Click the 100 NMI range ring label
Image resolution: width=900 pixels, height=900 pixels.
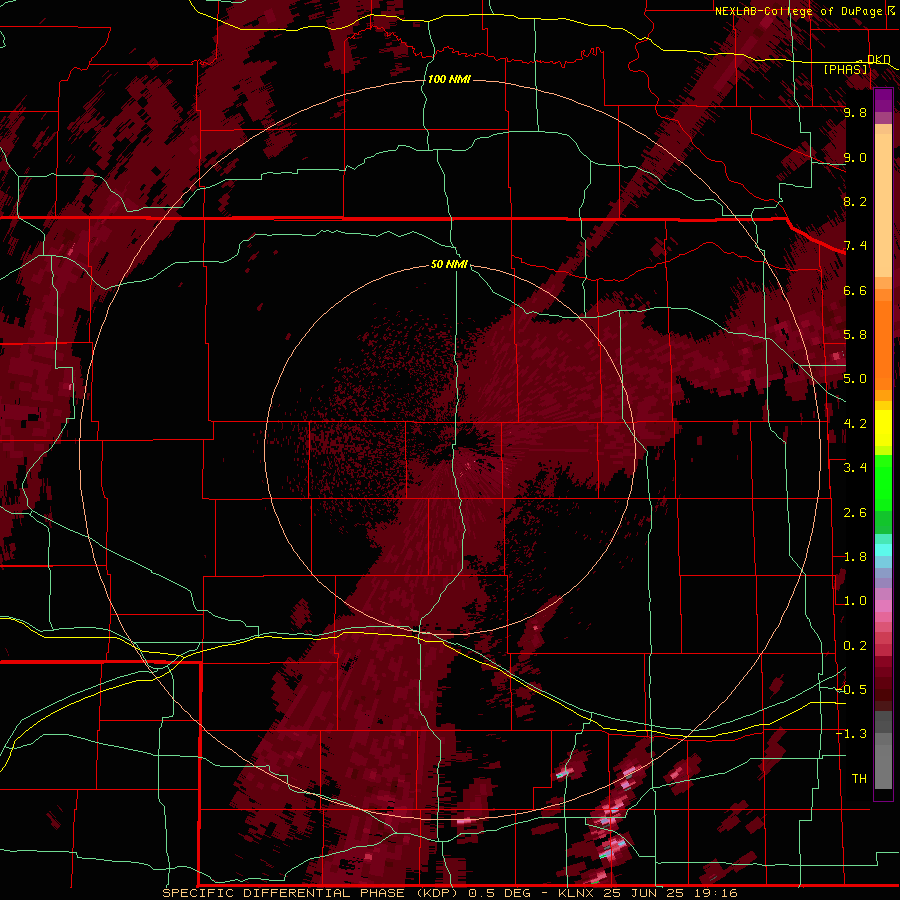449,79
